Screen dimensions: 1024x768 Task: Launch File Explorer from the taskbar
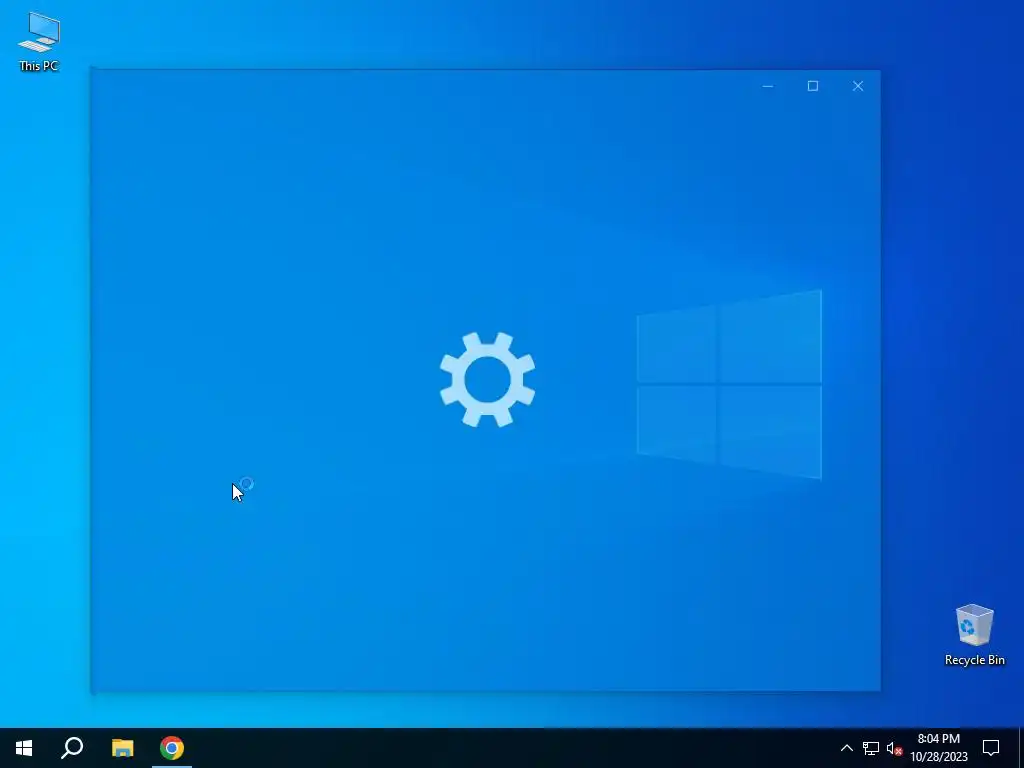122,748
